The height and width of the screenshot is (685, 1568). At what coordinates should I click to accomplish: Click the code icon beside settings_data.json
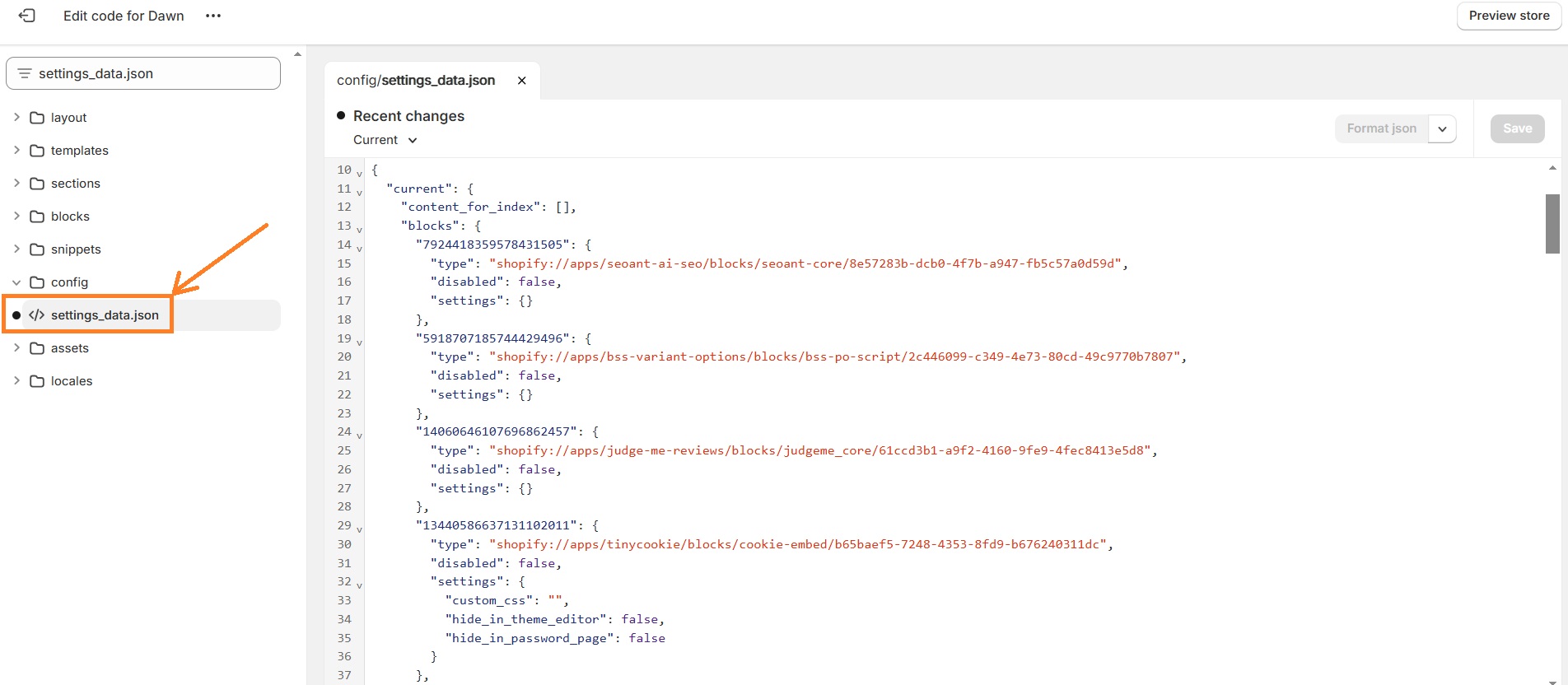(37, 315)
